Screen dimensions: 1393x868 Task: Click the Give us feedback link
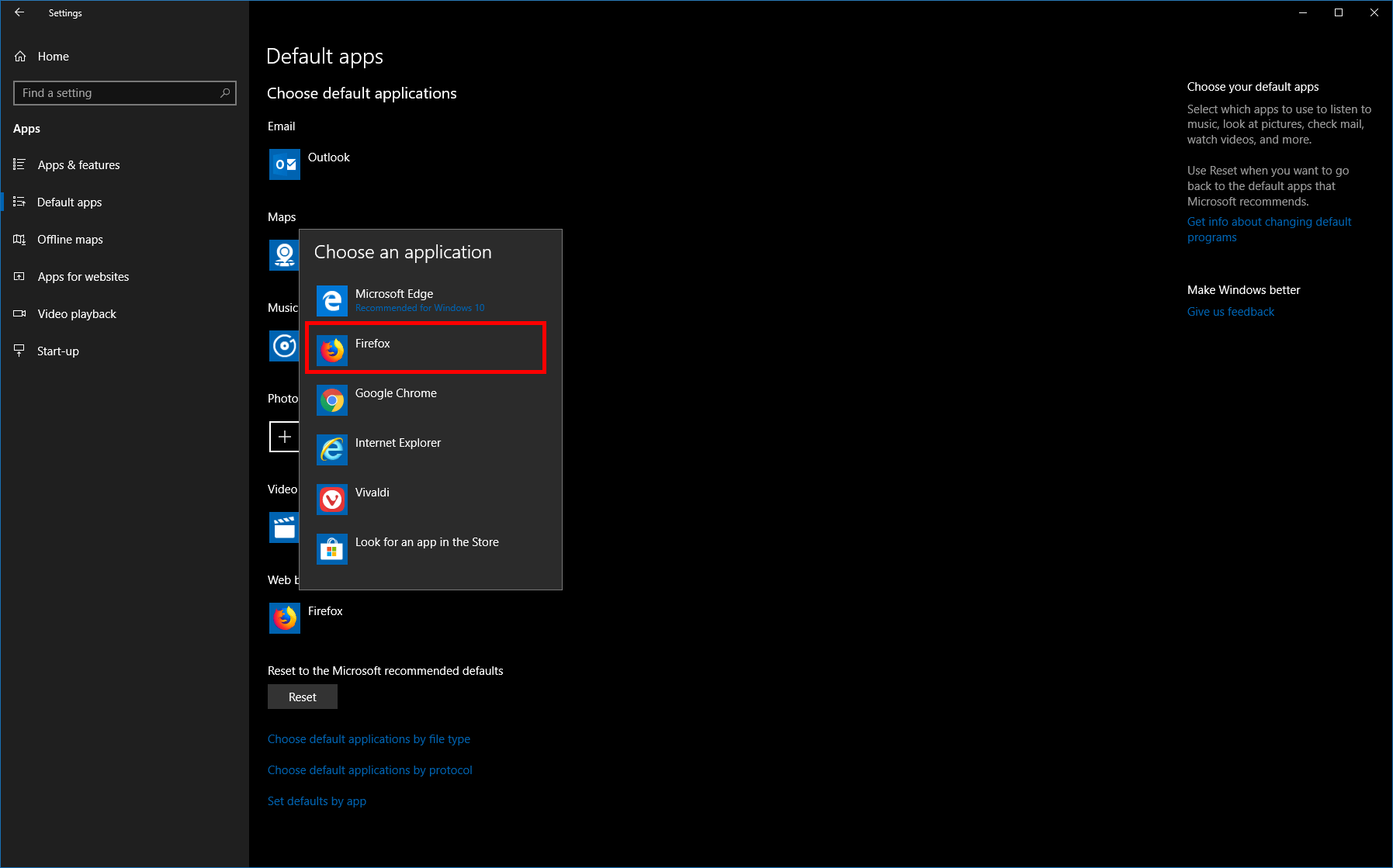tap(1230, 312)
